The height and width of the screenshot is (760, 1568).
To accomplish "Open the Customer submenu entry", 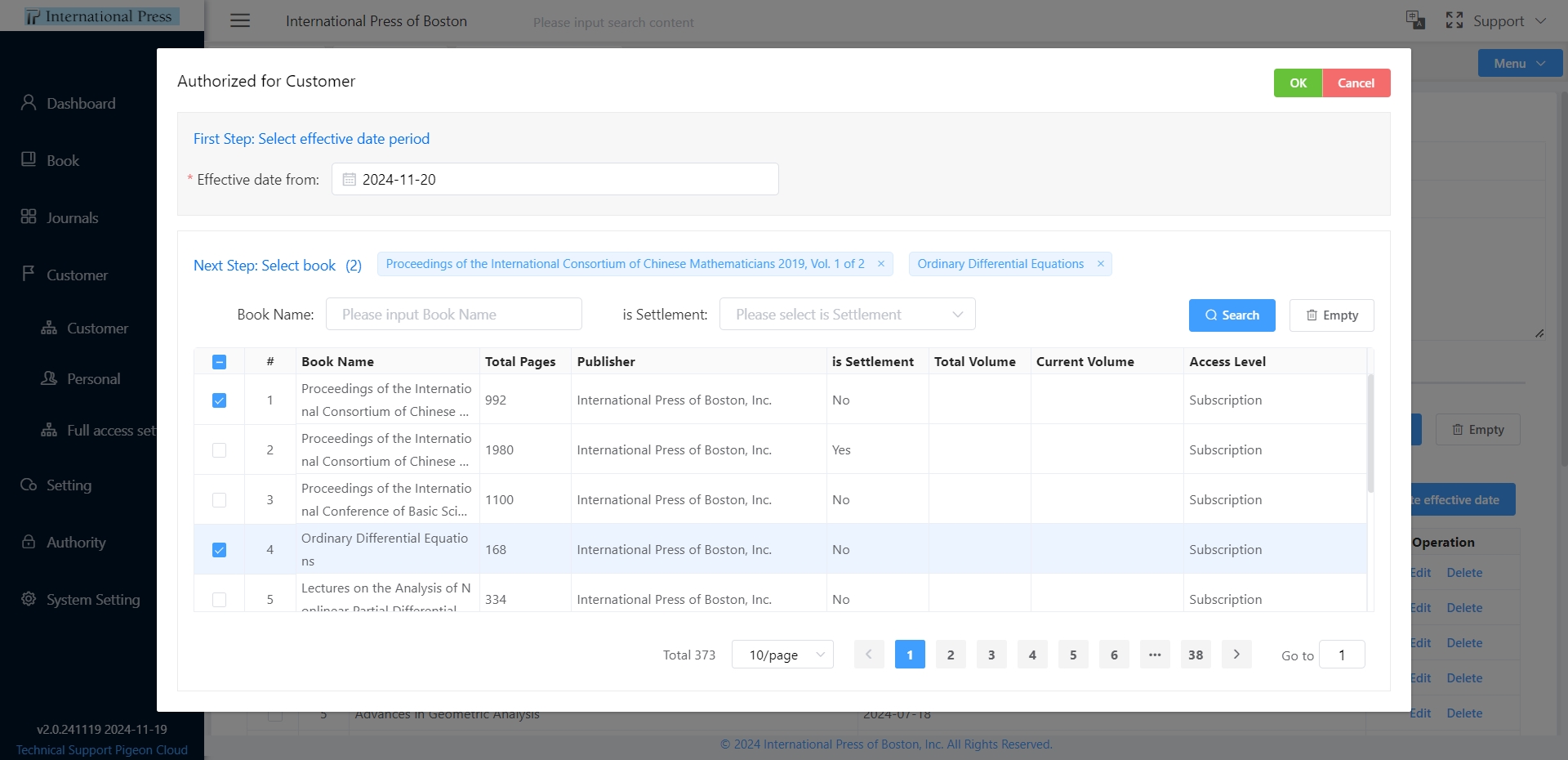I will [x=97, y=329].
